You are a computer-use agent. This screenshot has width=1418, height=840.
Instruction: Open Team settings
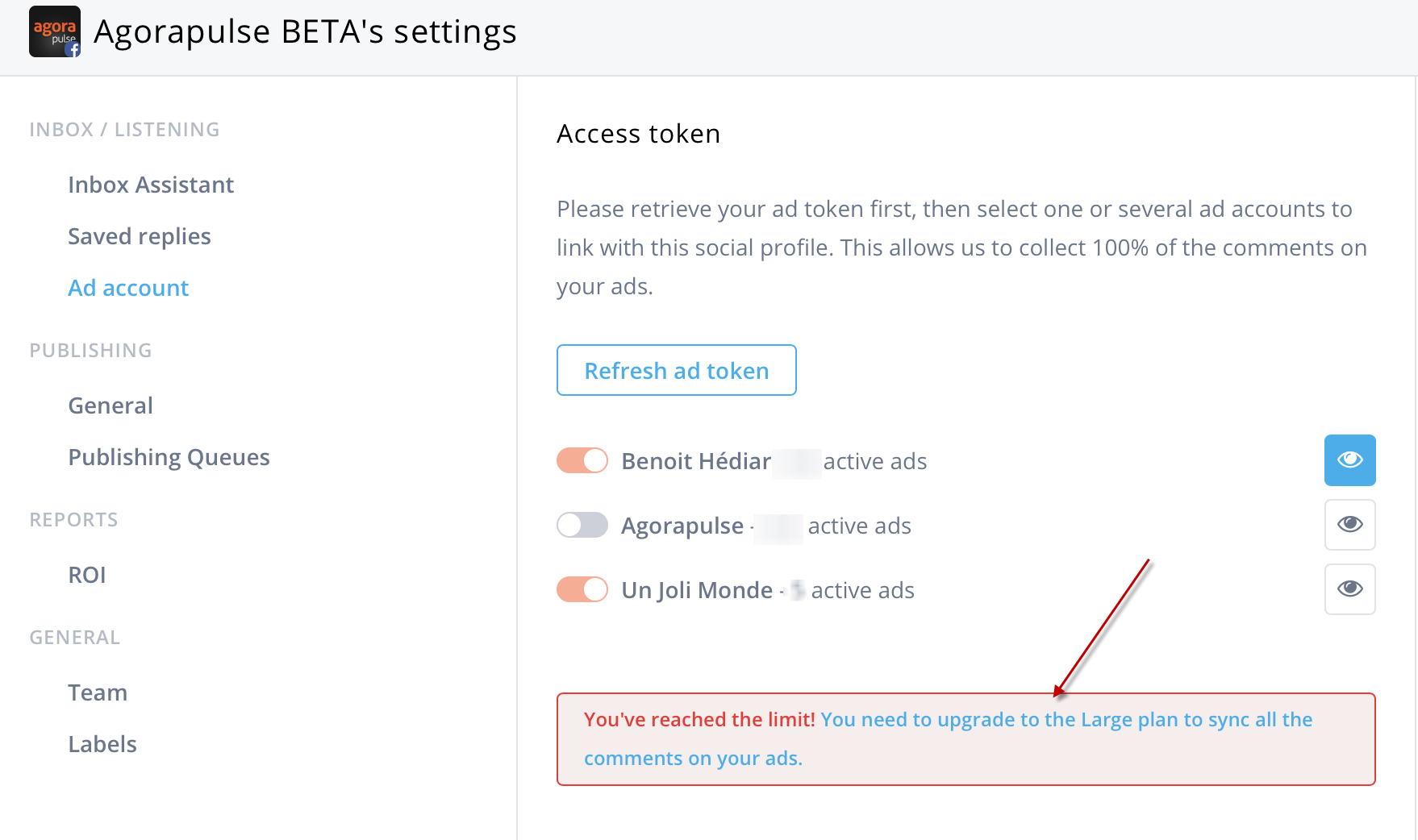click(x=98, y=692)
